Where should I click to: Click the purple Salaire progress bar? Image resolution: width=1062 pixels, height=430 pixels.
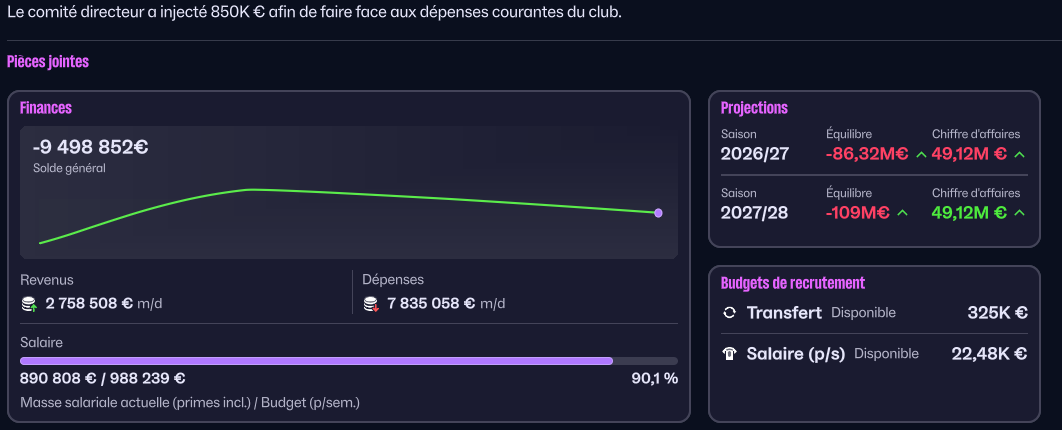coord(316,361)
